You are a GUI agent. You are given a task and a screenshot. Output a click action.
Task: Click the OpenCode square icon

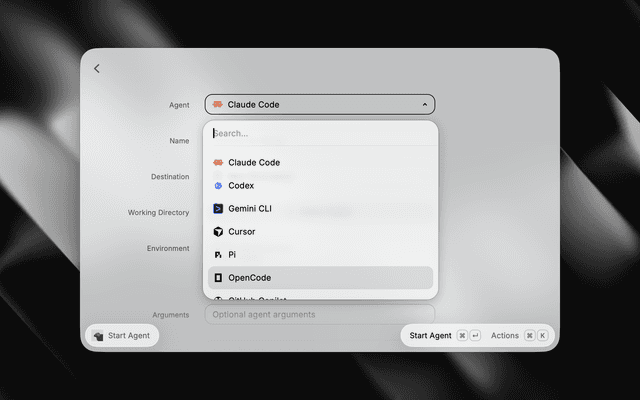tap(218, 278)
